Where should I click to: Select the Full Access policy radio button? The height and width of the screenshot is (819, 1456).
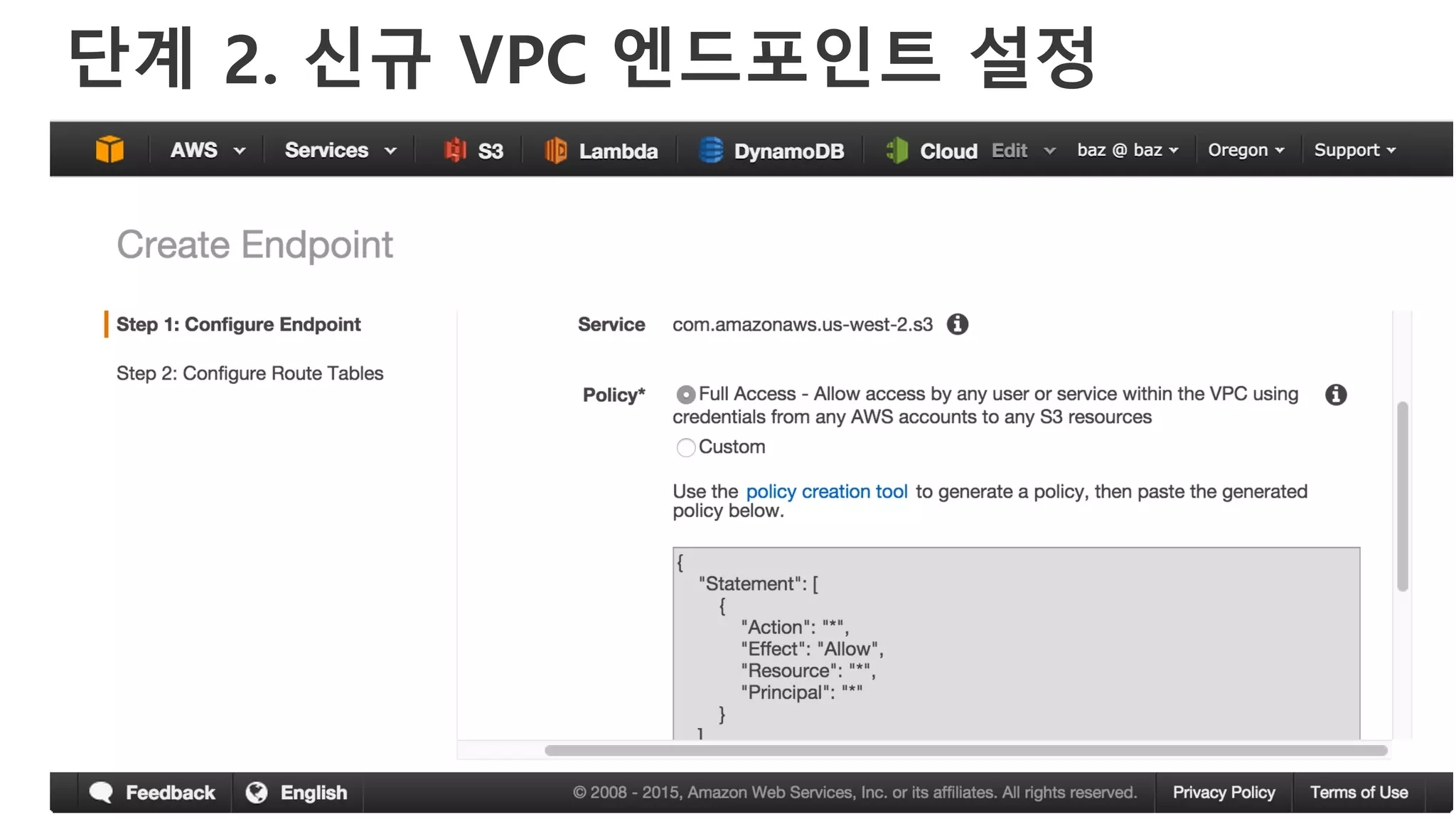click(685, 395)
